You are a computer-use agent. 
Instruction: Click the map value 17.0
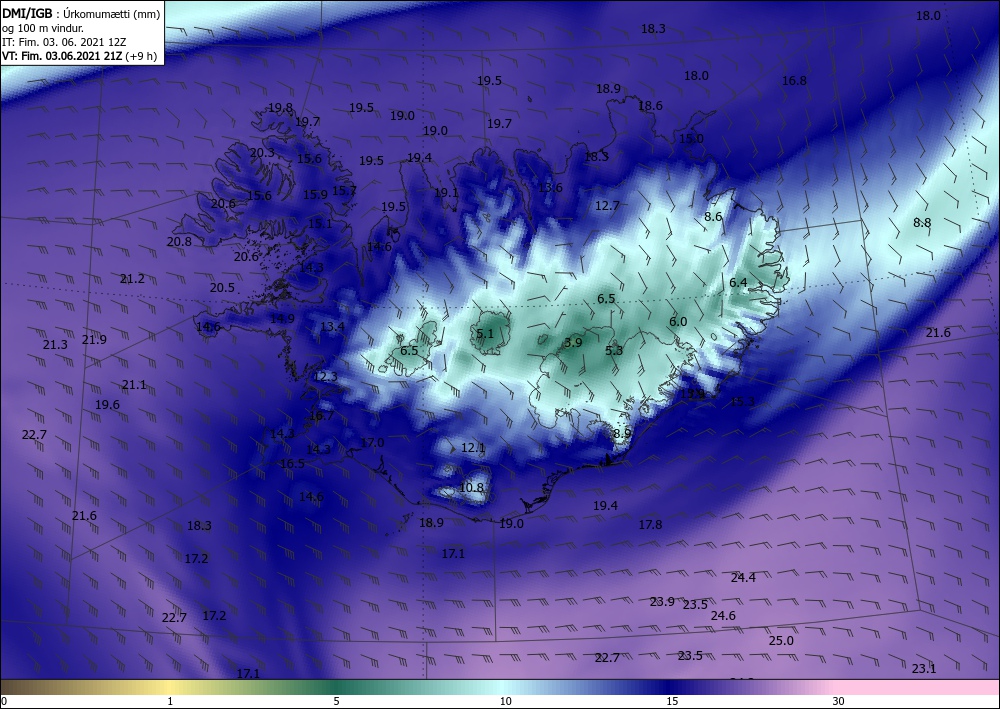(372, 442)
